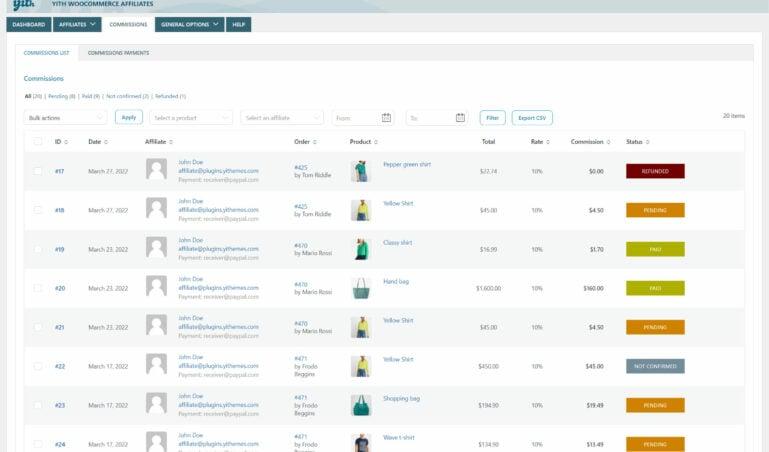This screenshot has width=769, height=452.
Task: Open the Hand bag product thumbnail
Action: point(361,288)
